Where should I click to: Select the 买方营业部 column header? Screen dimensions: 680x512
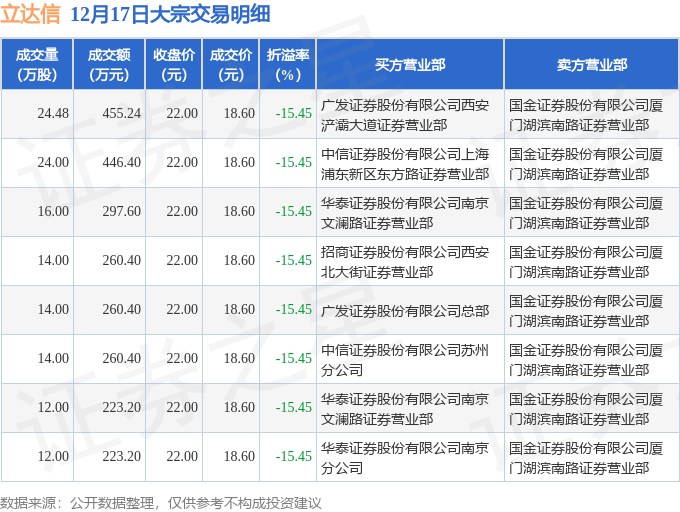pyautogui.click(x=410, y=65)
